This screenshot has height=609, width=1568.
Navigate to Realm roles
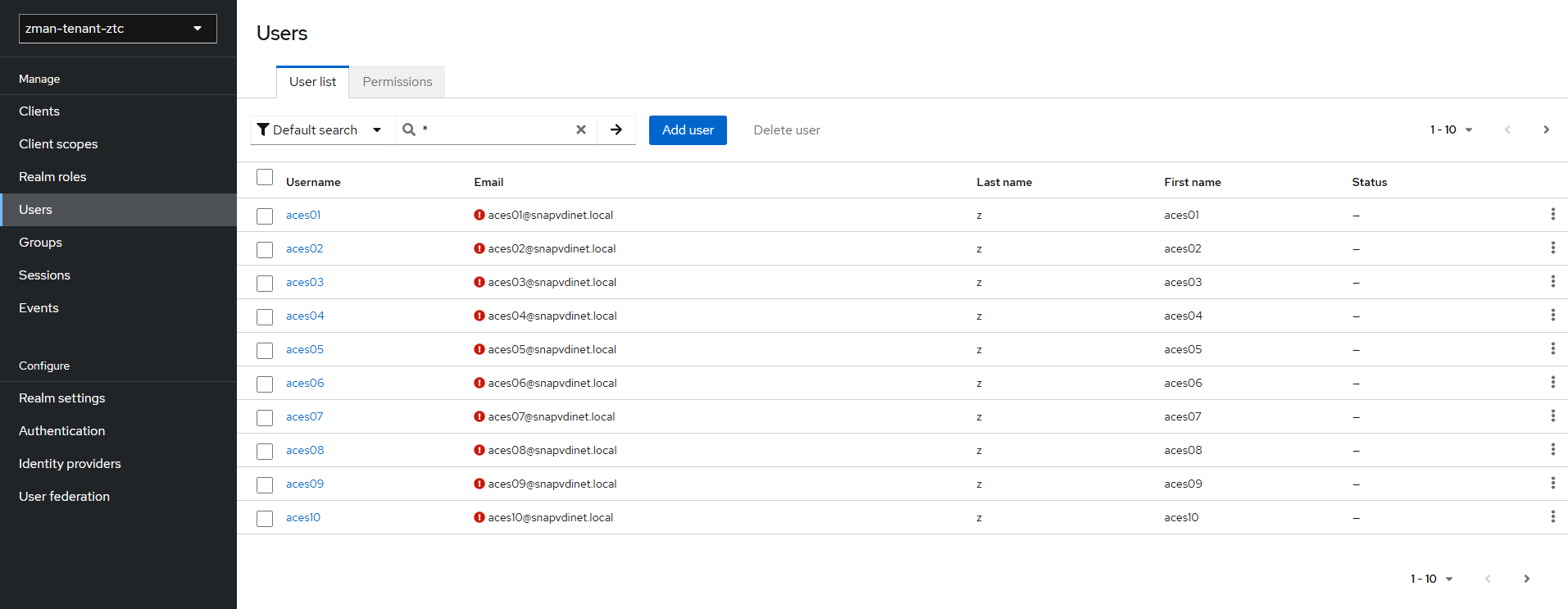tap(118, 177)
